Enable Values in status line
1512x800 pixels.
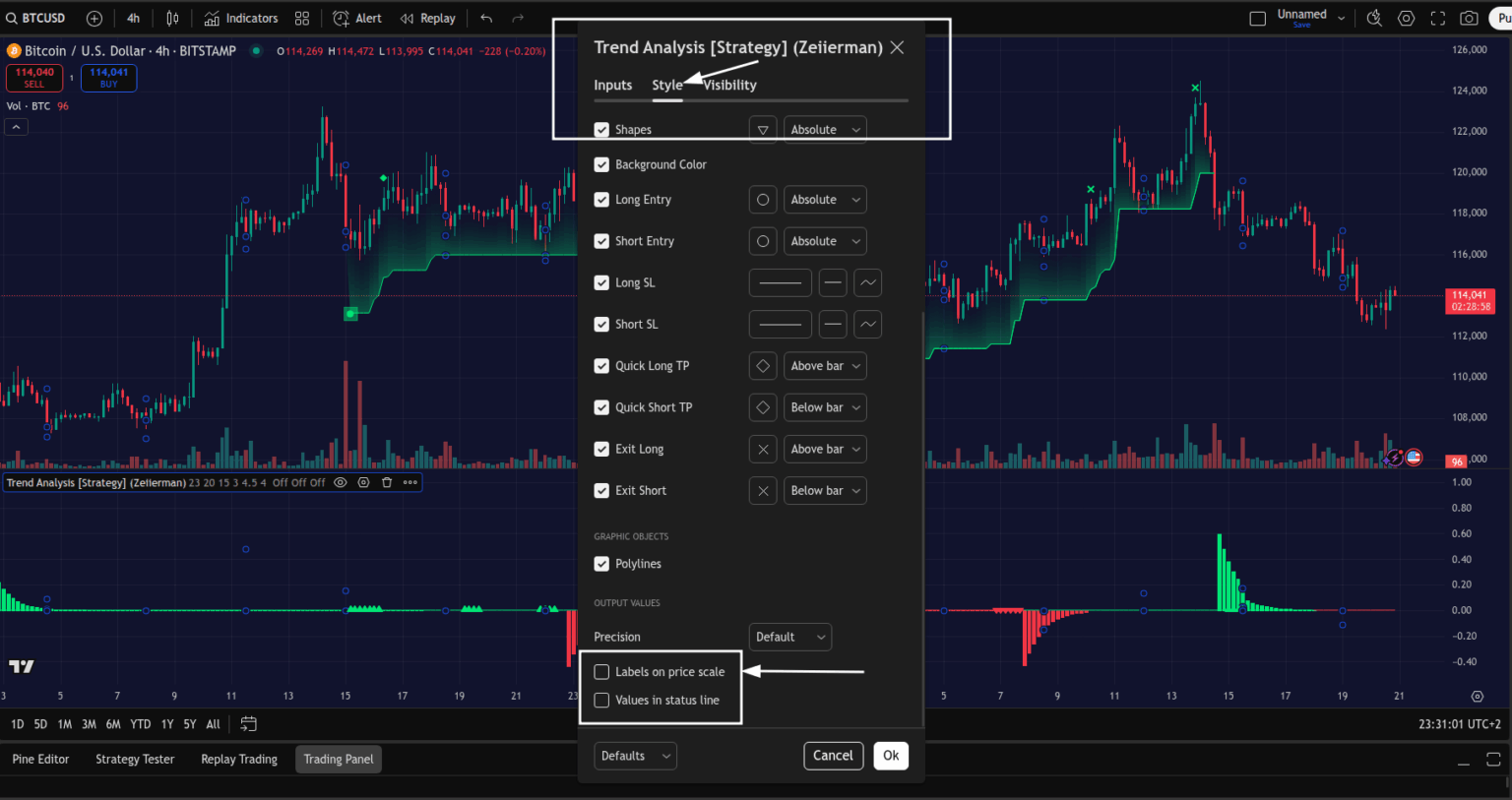[601, 701]
